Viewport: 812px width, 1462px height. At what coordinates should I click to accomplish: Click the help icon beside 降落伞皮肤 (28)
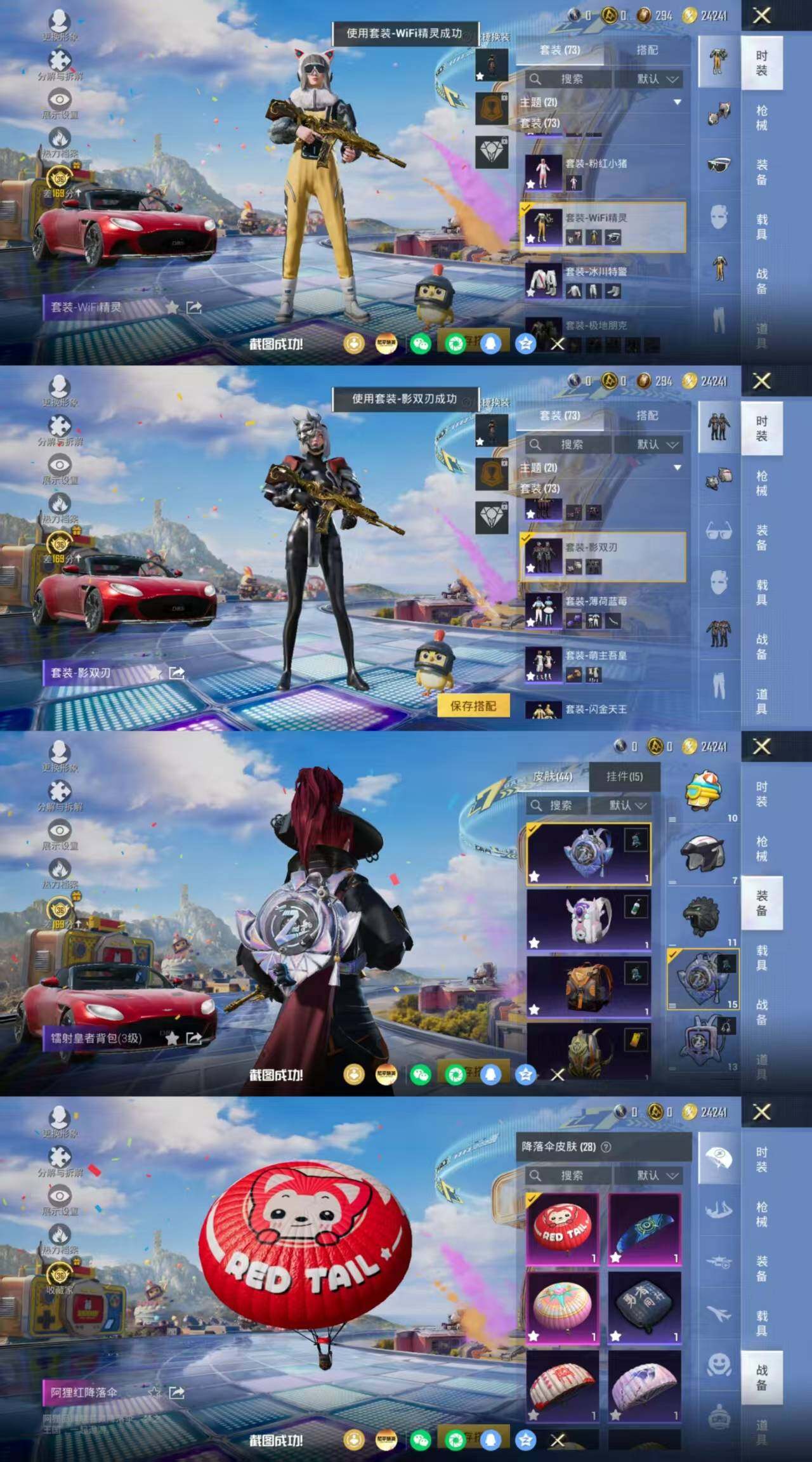pos(606,1147)
